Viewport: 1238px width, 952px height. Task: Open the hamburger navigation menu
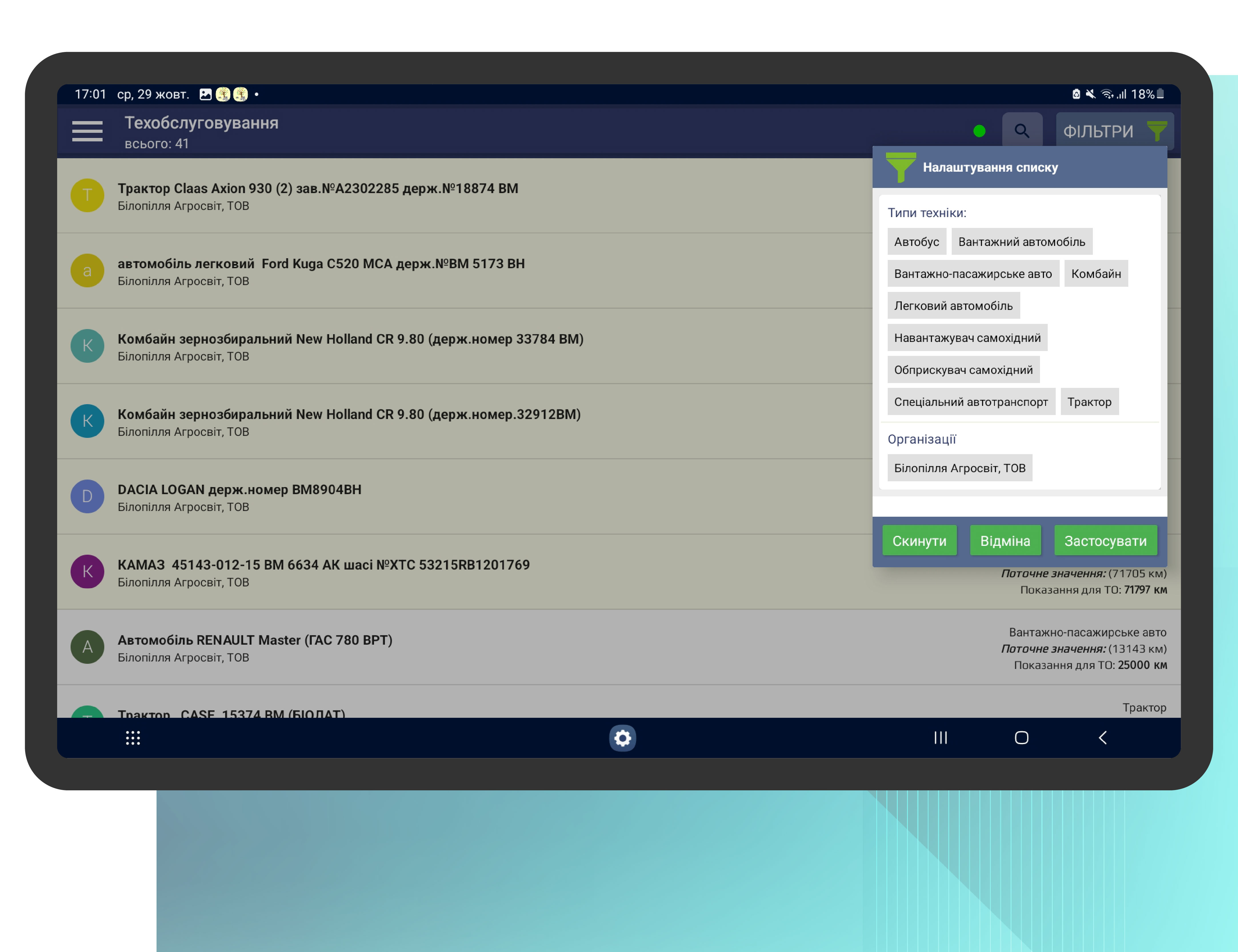coord(87,131)
